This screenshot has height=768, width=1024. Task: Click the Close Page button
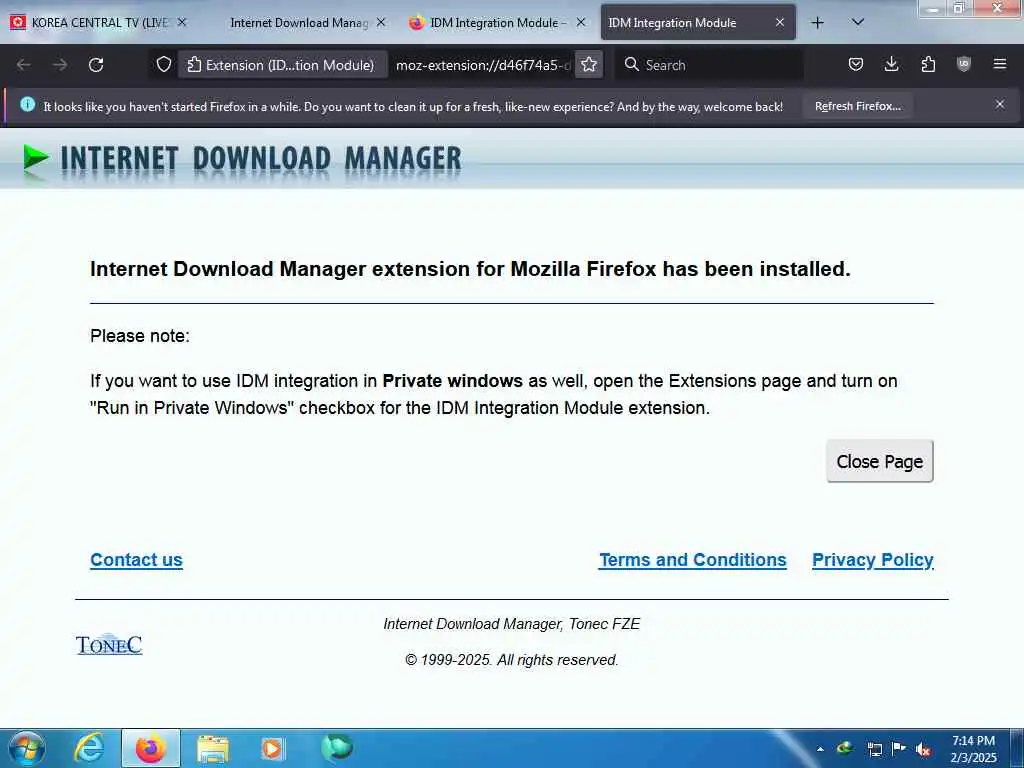880,462
